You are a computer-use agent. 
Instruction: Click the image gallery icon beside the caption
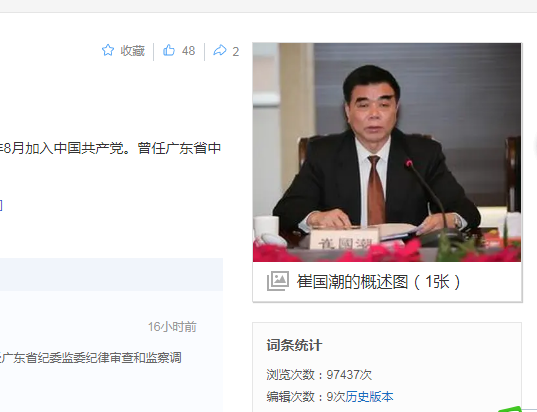tap(278, 281)
